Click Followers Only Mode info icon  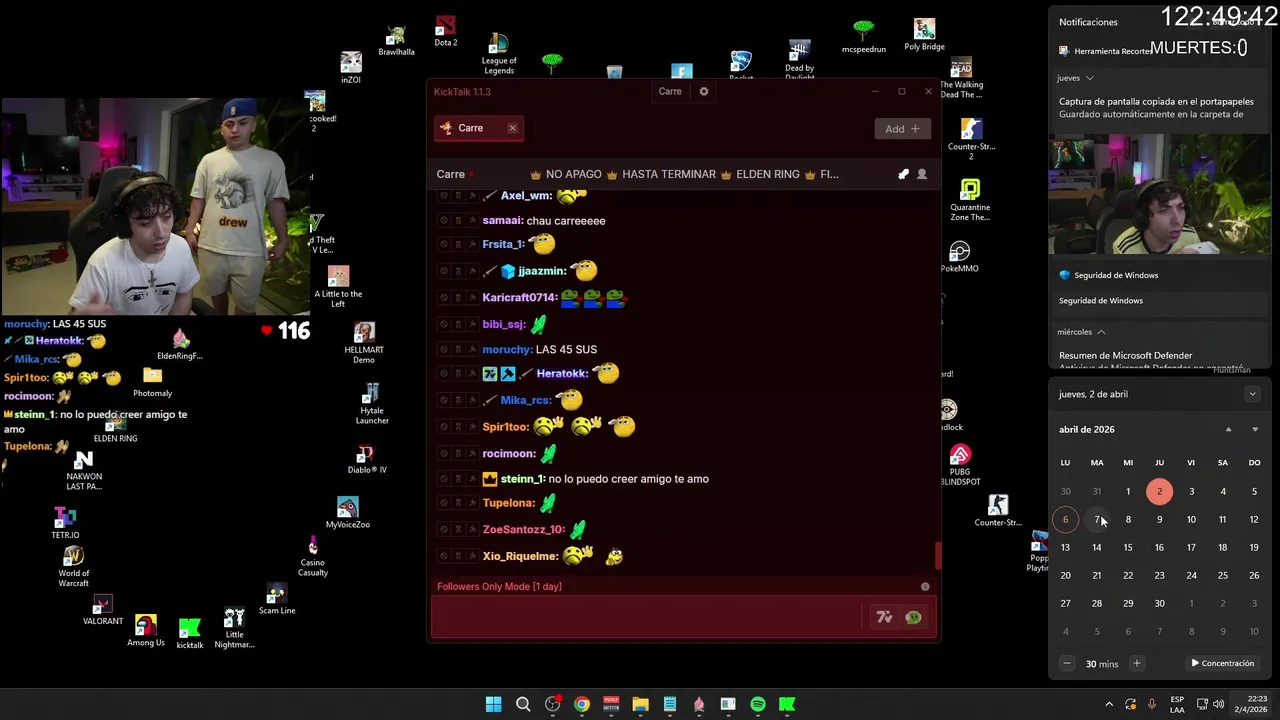[925, 587]
